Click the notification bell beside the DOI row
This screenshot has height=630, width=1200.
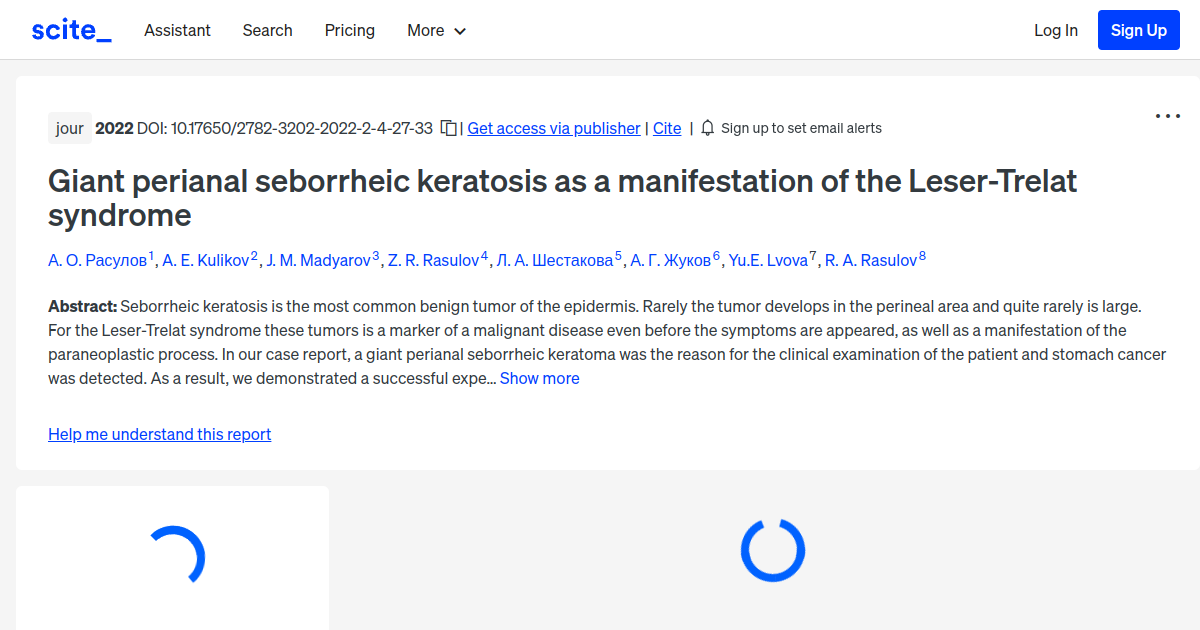[707, 127]
